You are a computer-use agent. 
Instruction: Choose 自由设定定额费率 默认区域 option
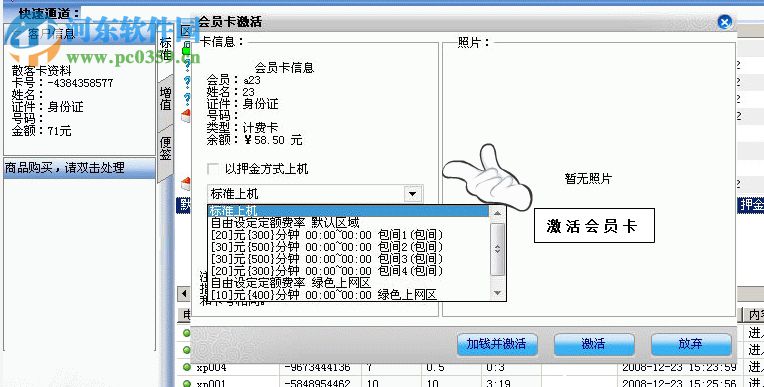tap(348, 223)
